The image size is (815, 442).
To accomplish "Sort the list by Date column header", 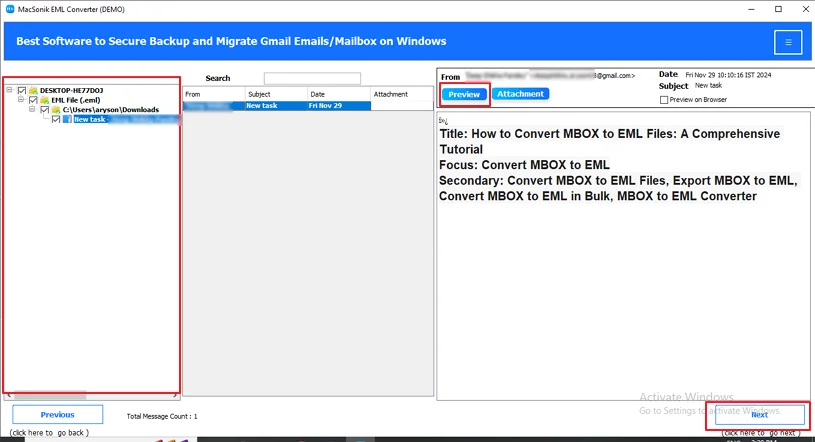I will click(x=339, y=94).
